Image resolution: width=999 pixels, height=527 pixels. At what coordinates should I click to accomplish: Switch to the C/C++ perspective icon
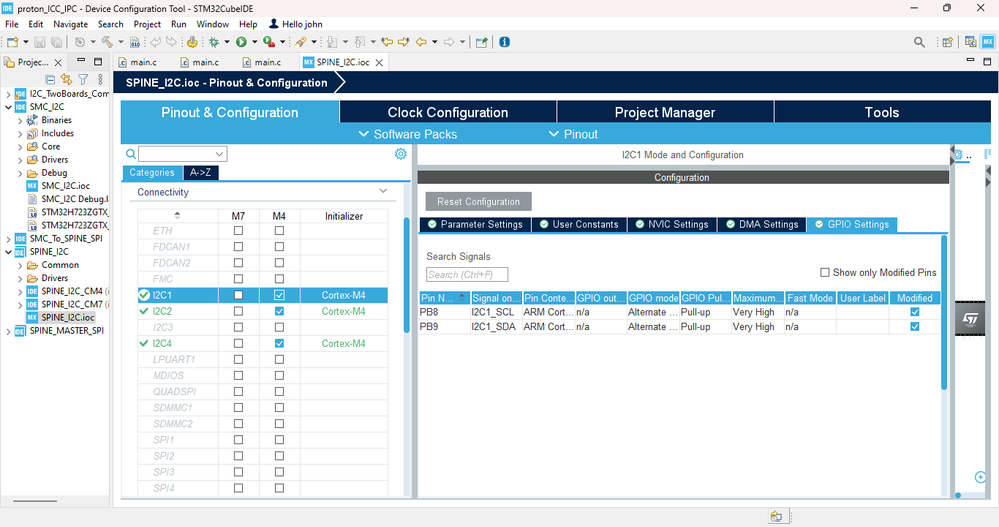tap(970, 42)
